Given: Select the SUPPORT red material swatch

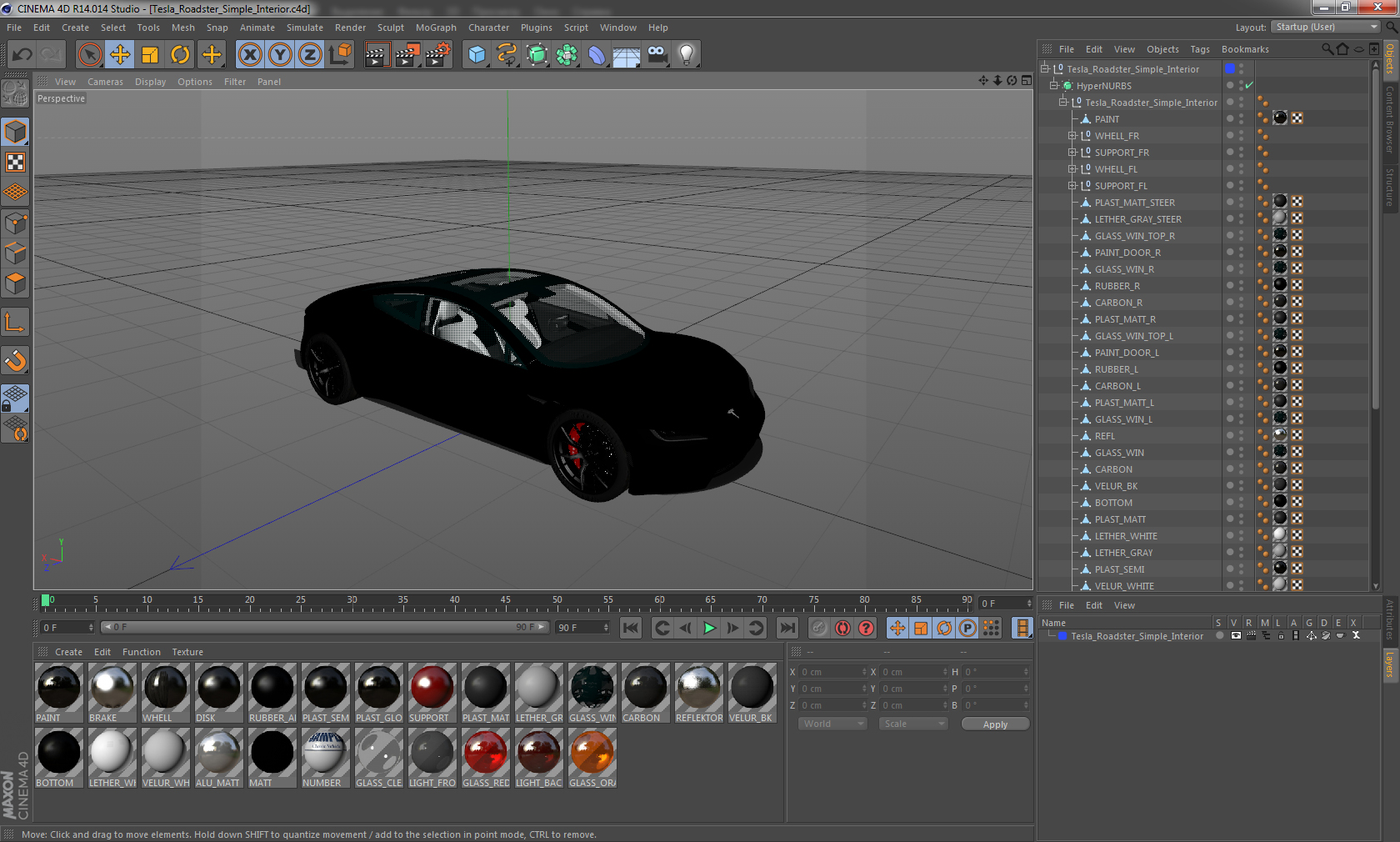Looking at the screenshot, I should click(432, 688).
